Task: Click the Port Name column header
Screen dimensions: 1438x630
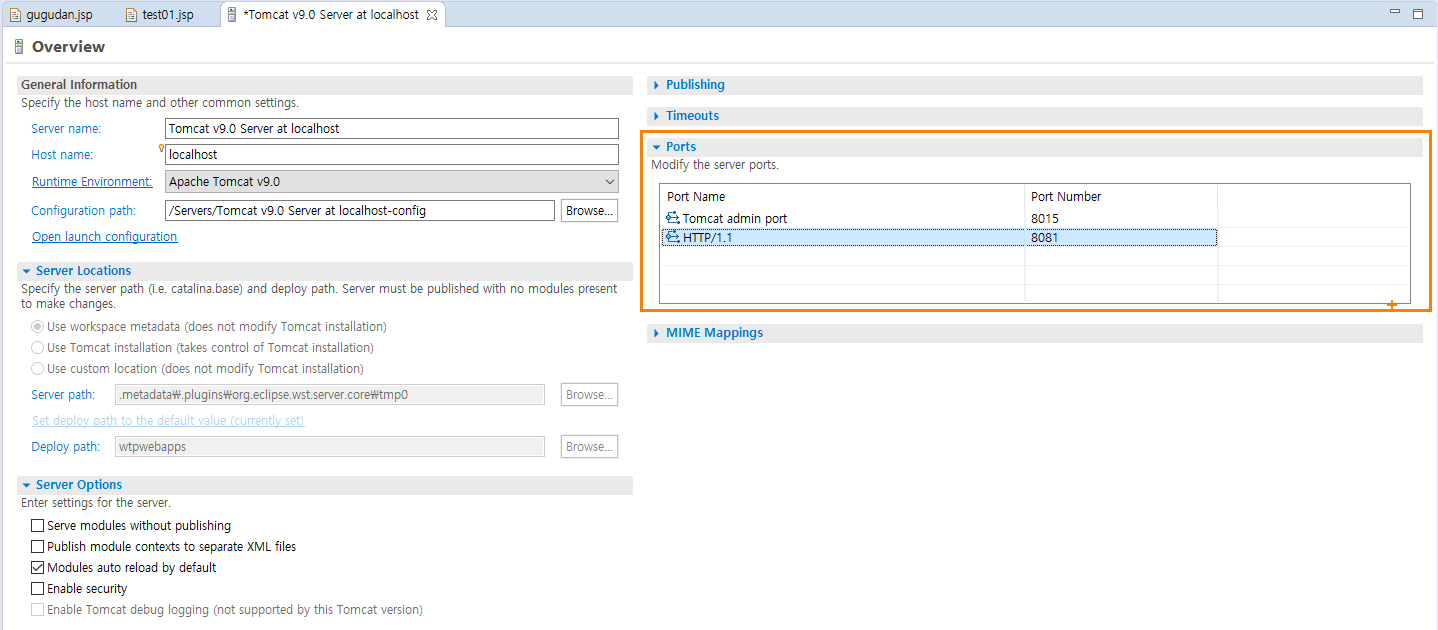Action: pos(842,196)
